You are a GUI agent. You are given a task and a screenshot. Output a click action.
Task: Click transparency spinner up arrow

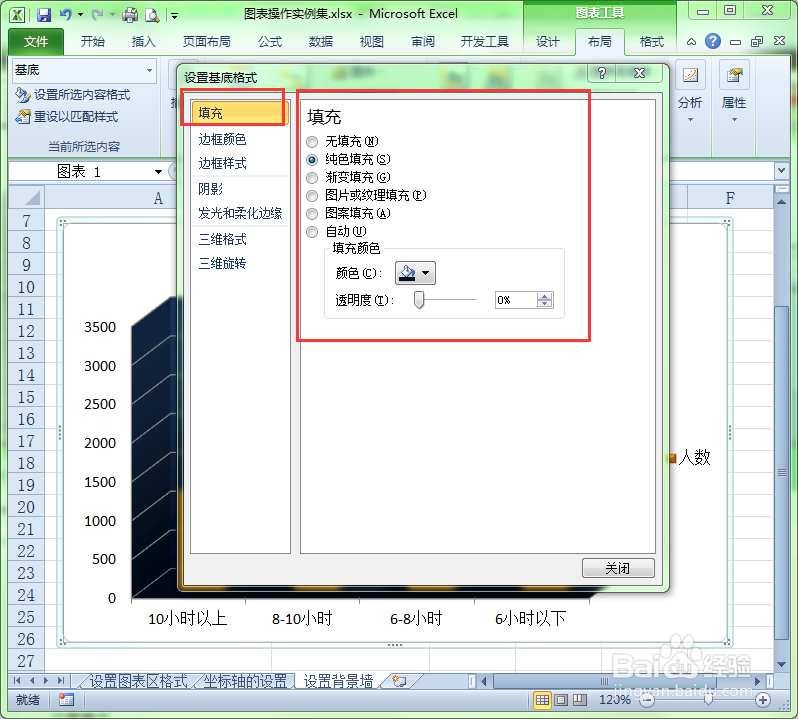pyautogui.click(x=545, y=296)
